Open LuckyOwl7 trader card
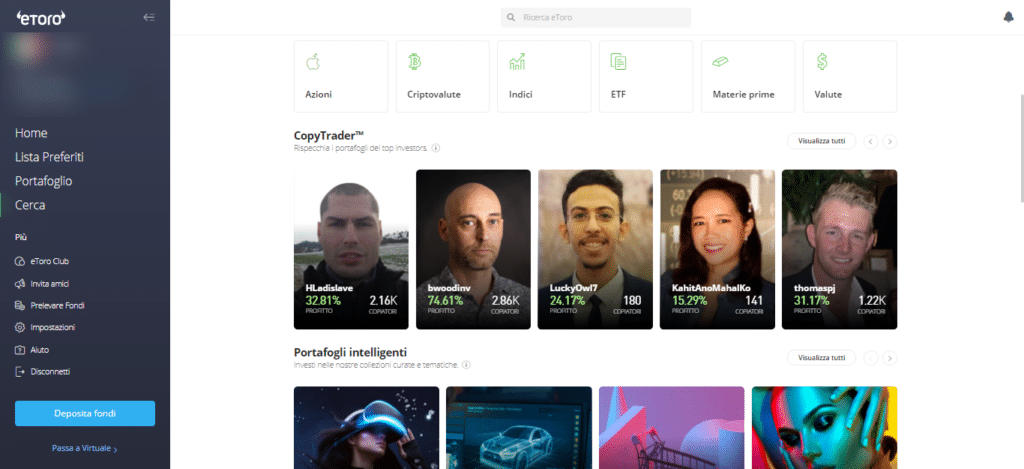 (595, 250)
